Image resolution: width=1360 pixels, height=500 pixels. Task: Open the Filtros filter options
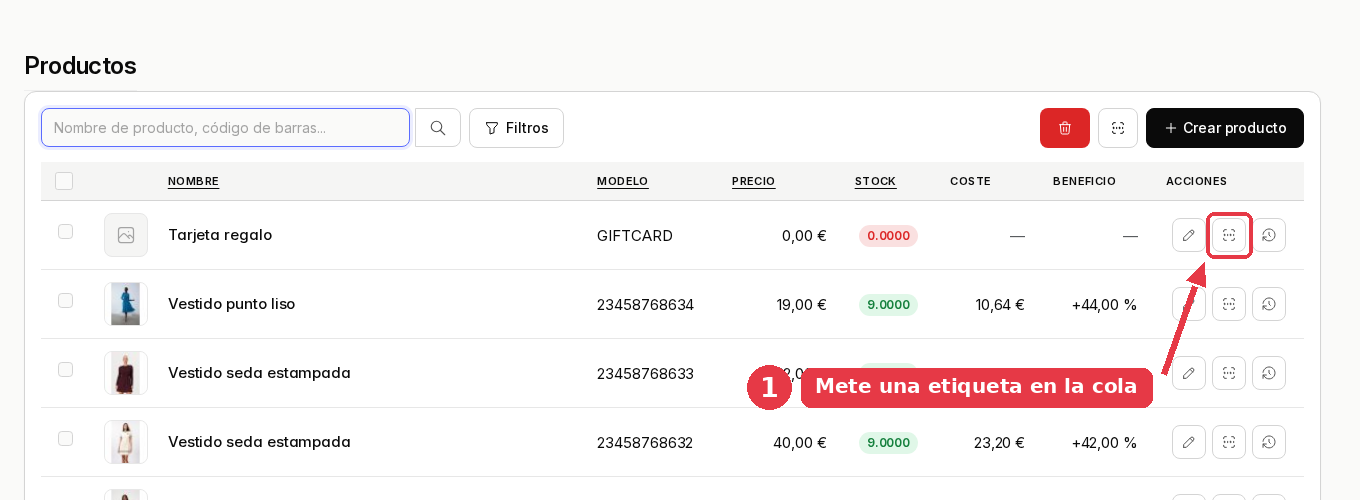(516, 128)
